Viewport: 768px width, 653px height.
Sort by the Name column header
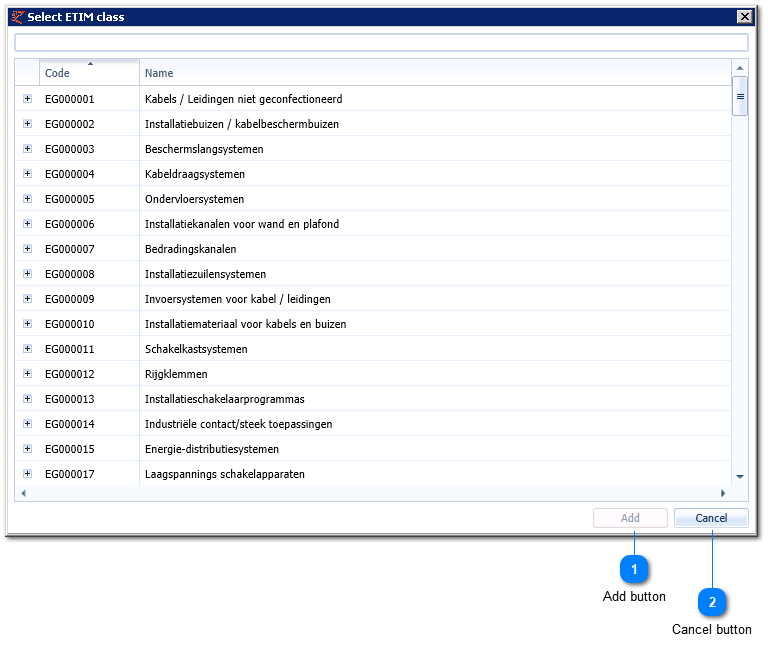(x=435, y=73)
